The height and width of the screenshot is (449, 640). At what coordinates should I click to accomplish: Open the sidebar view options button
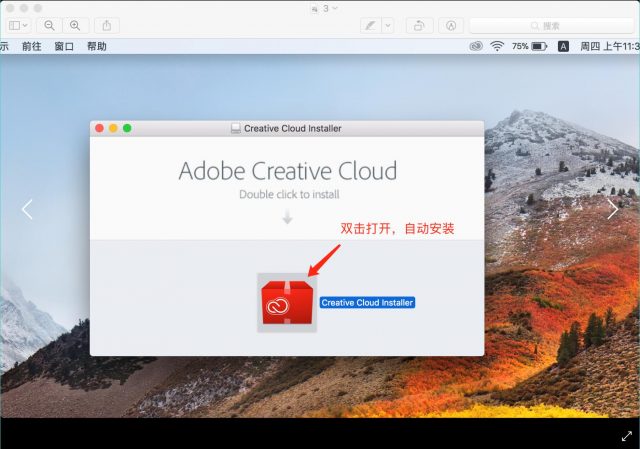[x=18, y=26]
